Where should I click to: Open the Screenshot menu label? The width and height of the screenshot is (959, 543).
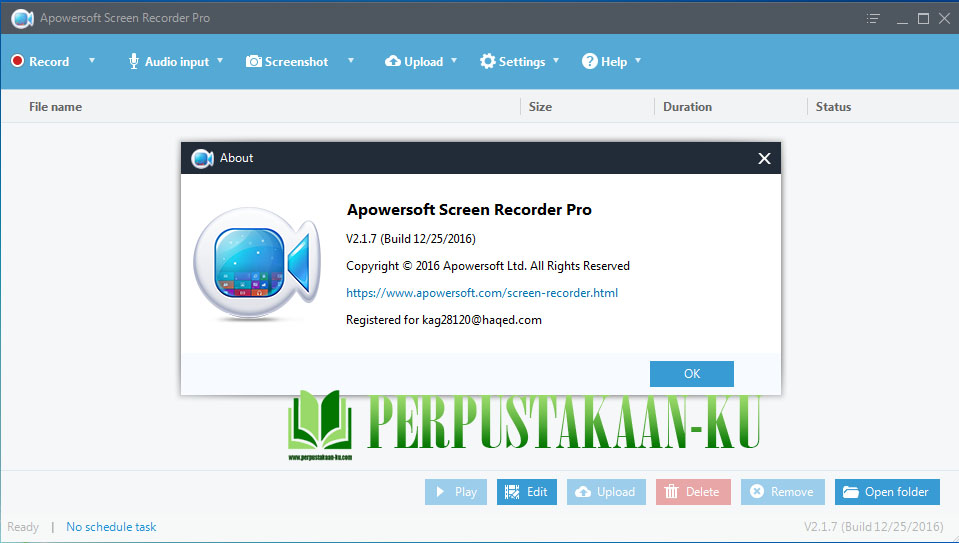[297, 62]
